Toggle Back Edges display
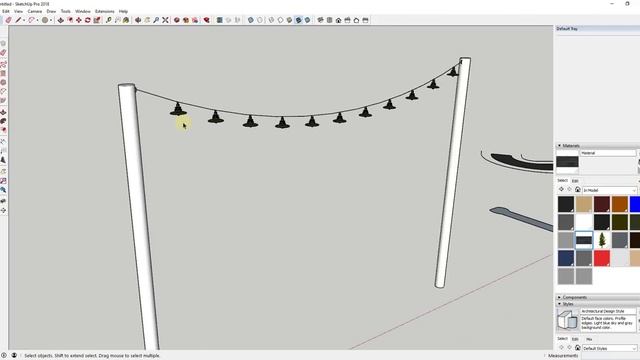The image size is (640, 360). [260, 20]
